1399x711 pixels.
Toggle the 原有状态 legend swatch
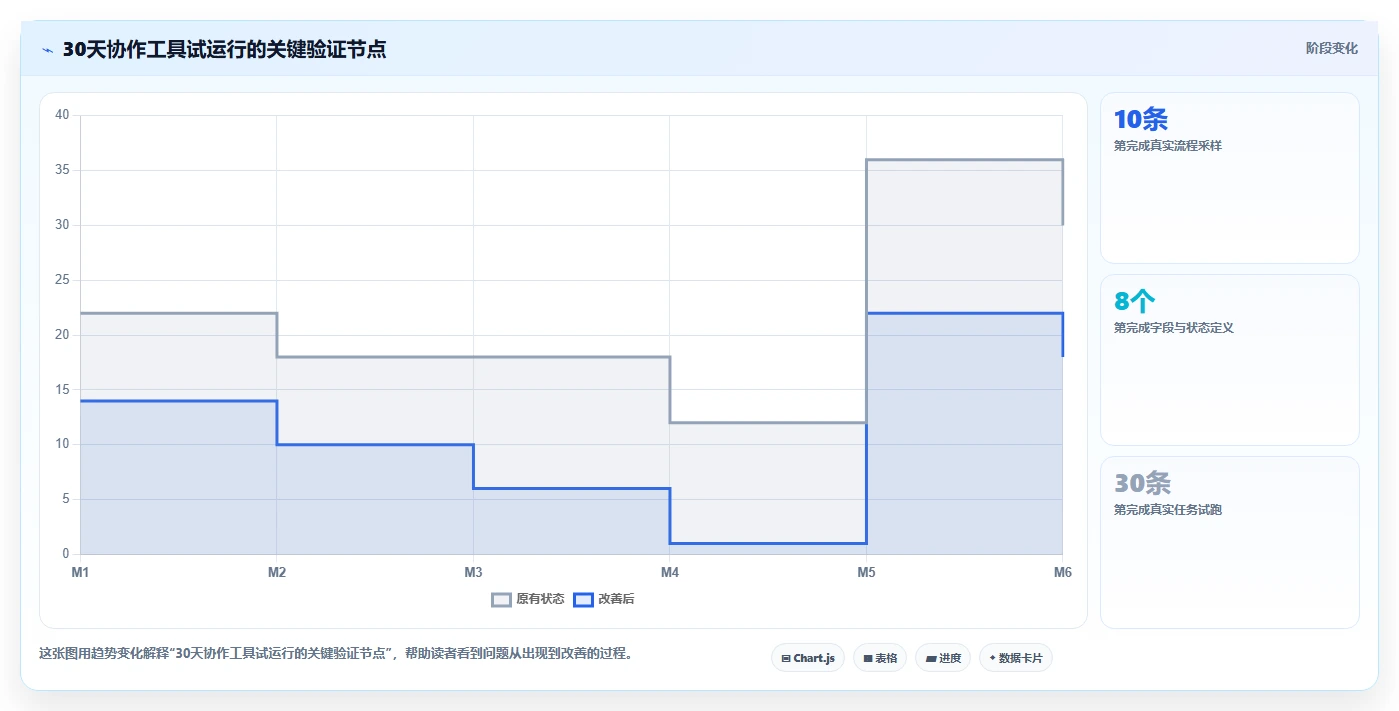[x=501, y=600]
